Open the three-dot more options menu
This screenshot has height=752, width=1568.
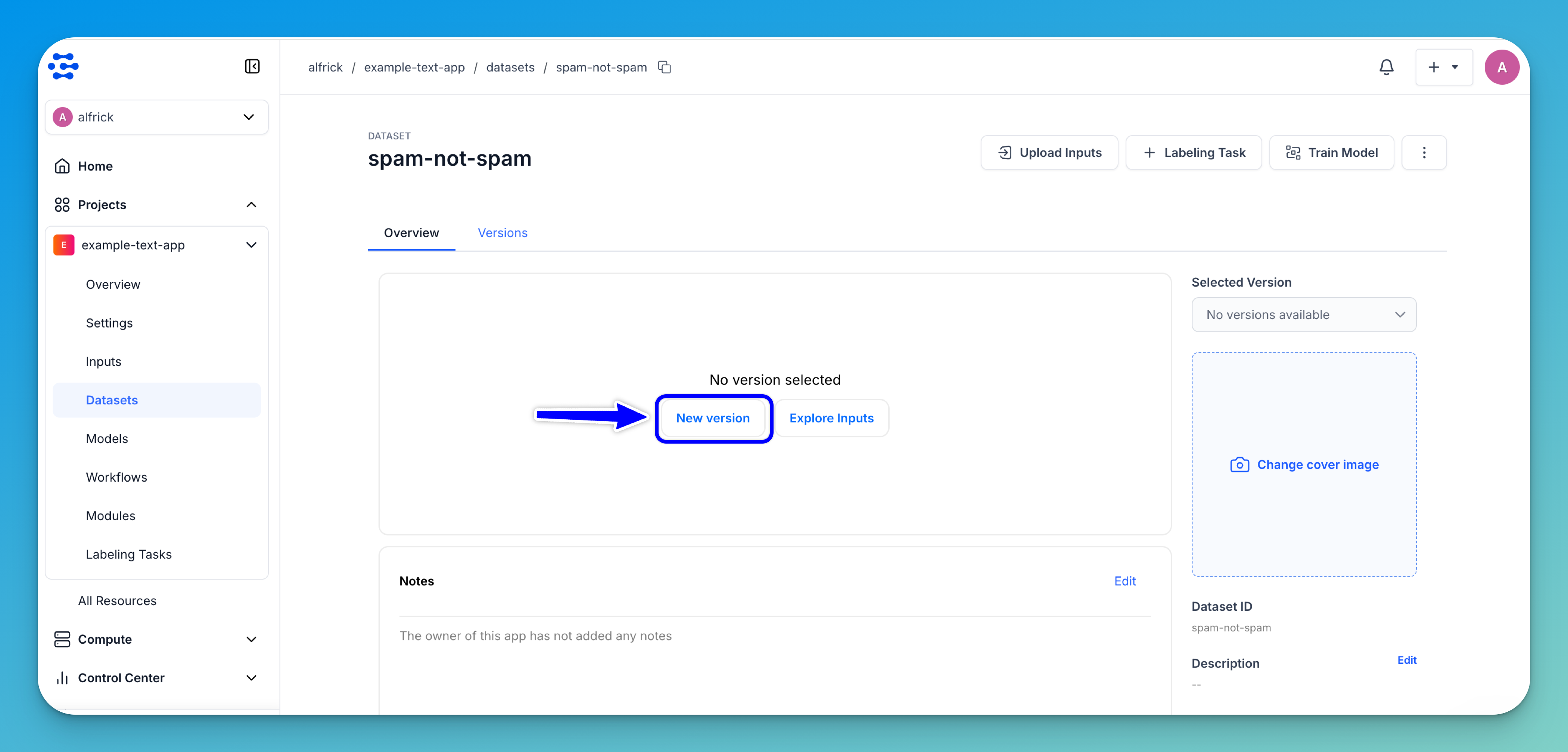coord(1424,152)
